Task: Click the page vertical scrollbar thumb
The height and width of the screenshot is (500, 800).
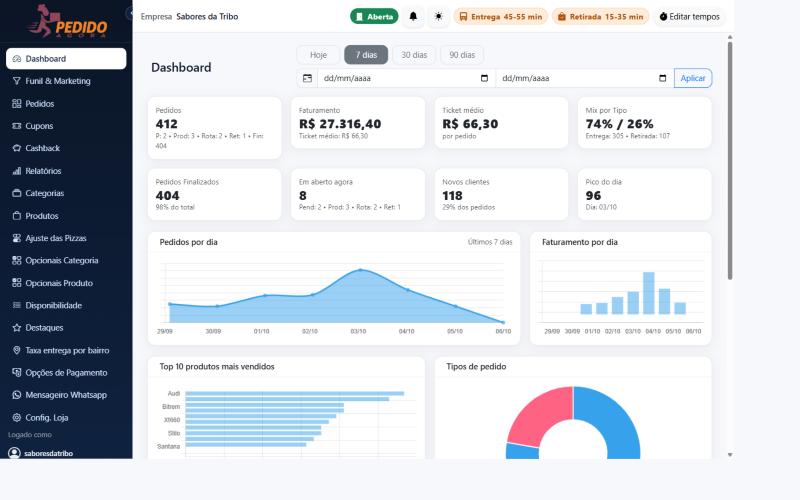Action: pos(730,161)
